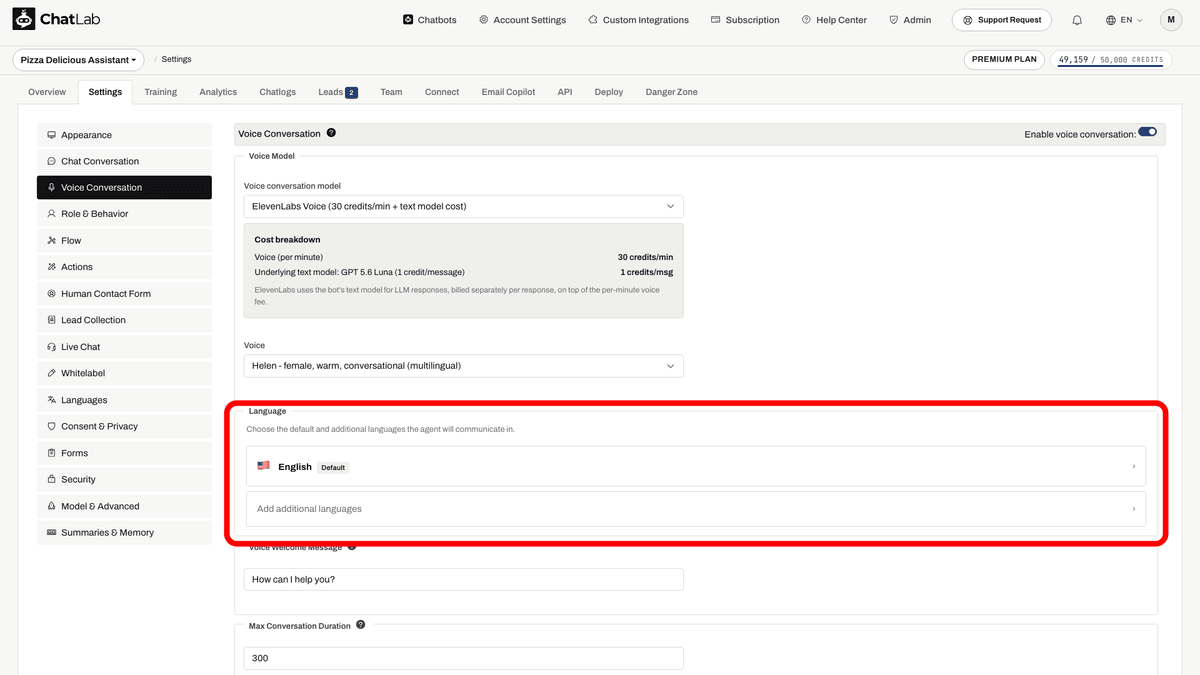The image size is (1200, 675).
Task: Click the Human Contact Form icon
Action: coord(51,294)
